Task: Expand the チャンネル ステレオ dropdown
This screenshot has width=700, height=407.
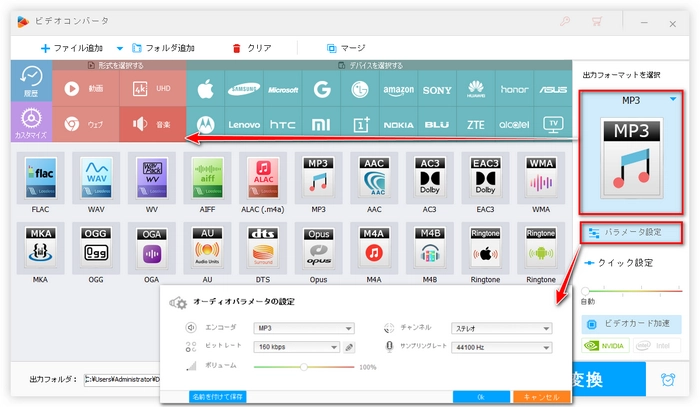Action: [502, 328]
